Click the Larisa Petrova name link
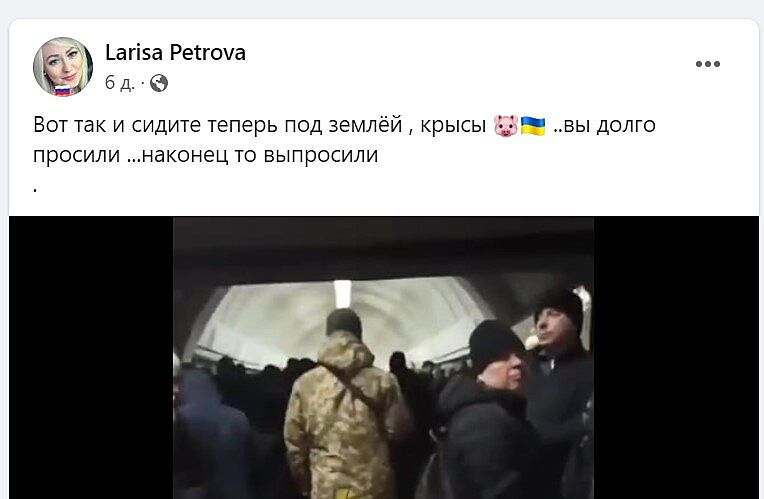 [175, 53]
